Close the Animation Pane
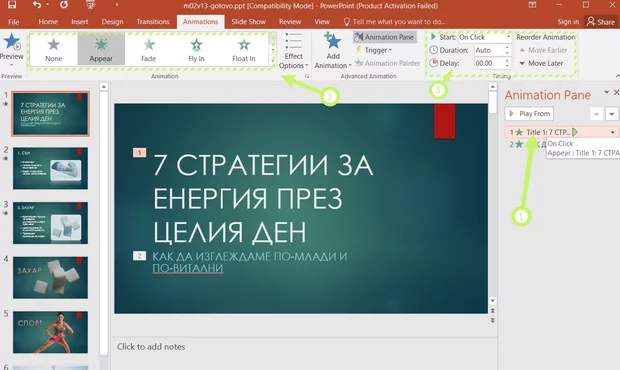Screen dimensions: 620x370 point(616,92)
